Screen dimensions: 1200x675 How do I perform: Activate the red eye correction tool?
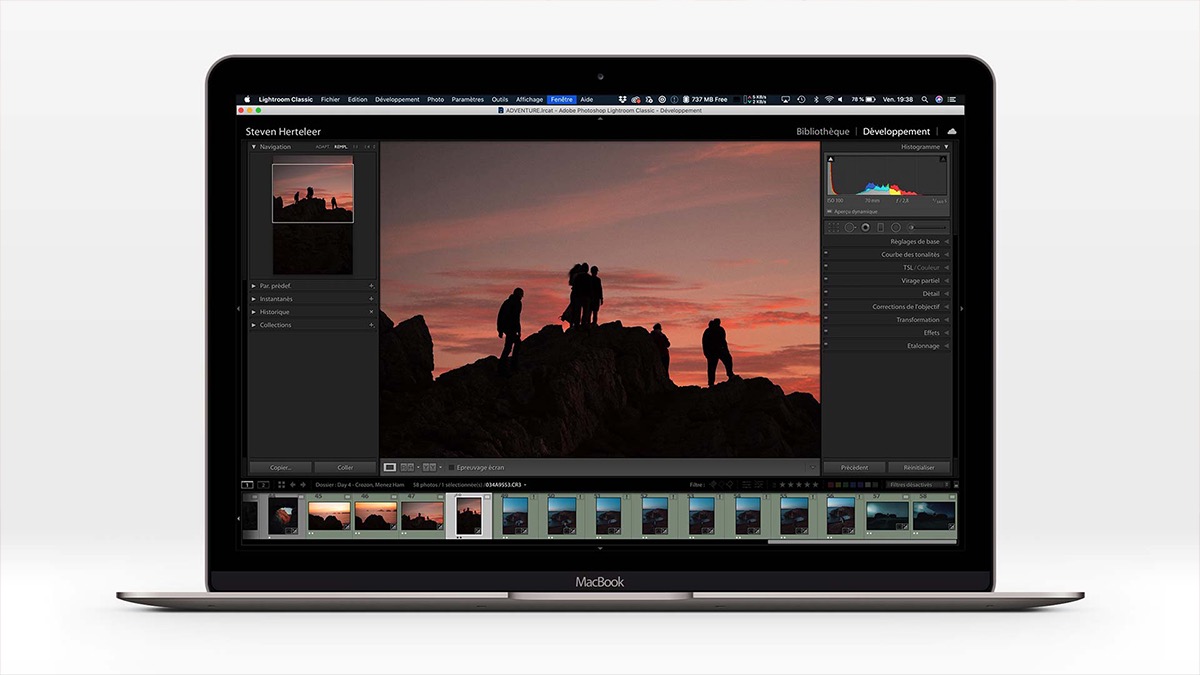coord(865,228)
